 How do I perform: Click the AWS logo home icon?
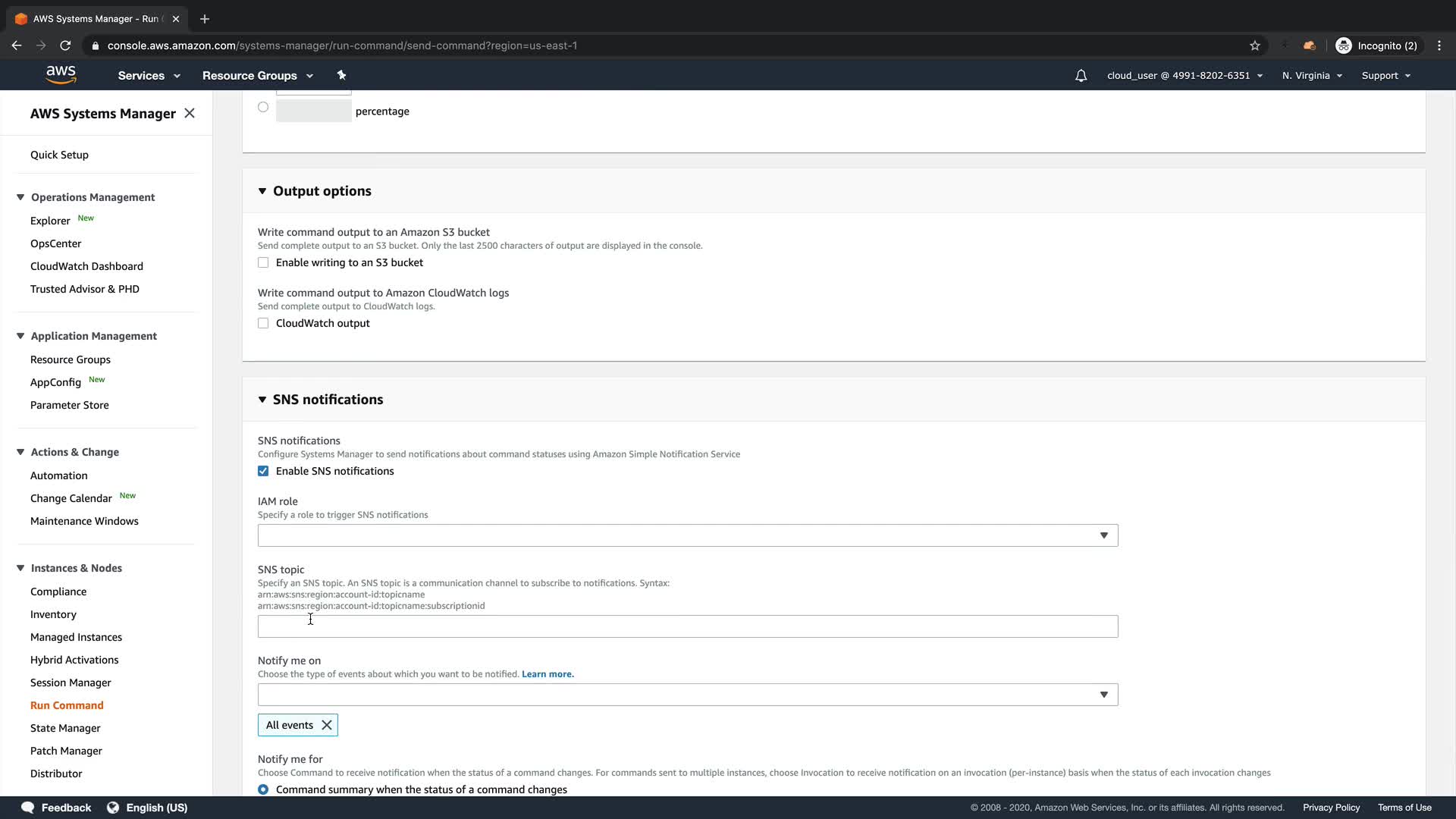tap(61, 74)
